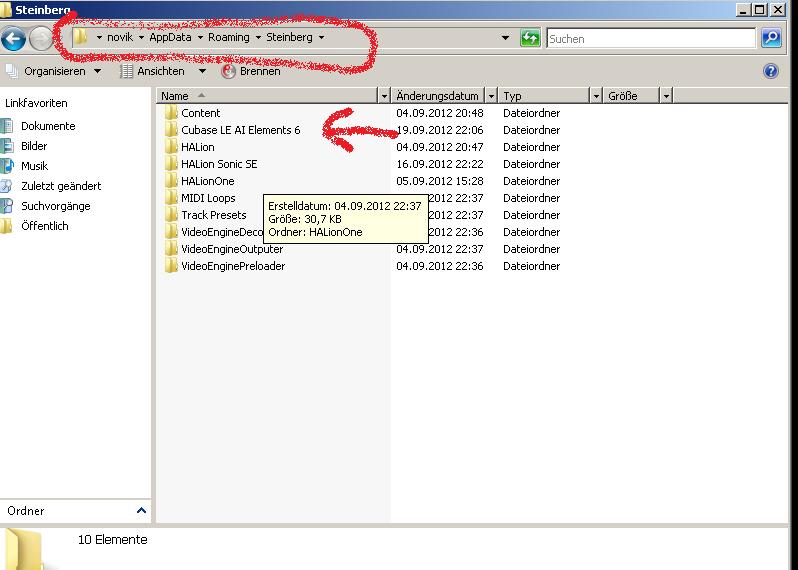Click date 05.09.2012 15:28 in HALionOne row

440,181
